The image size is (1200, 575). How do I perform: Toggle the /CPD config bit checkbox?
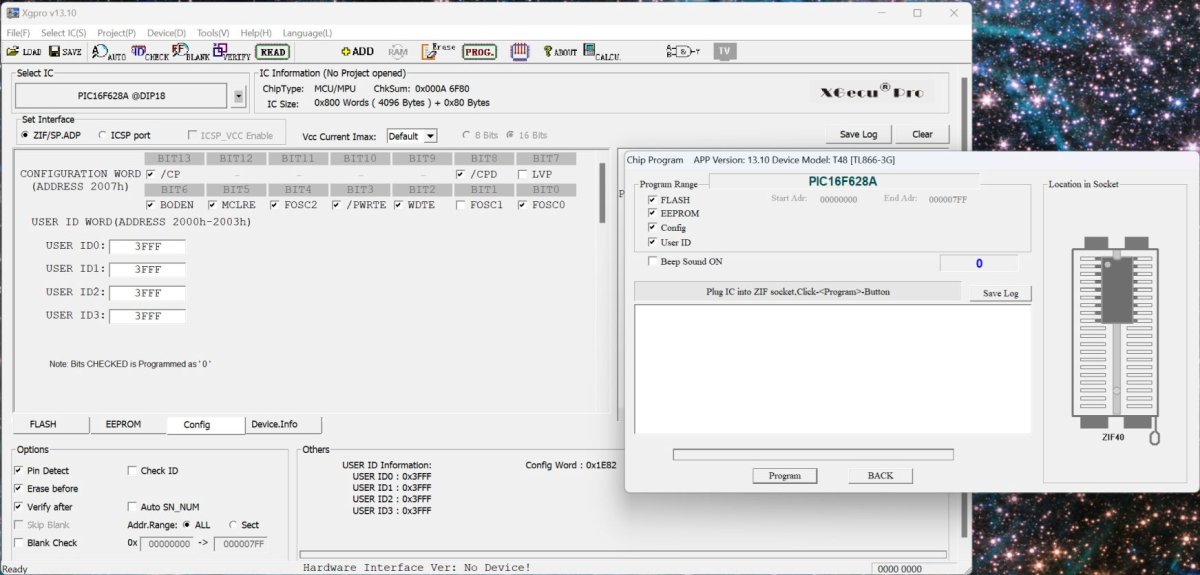click(460, 174)
